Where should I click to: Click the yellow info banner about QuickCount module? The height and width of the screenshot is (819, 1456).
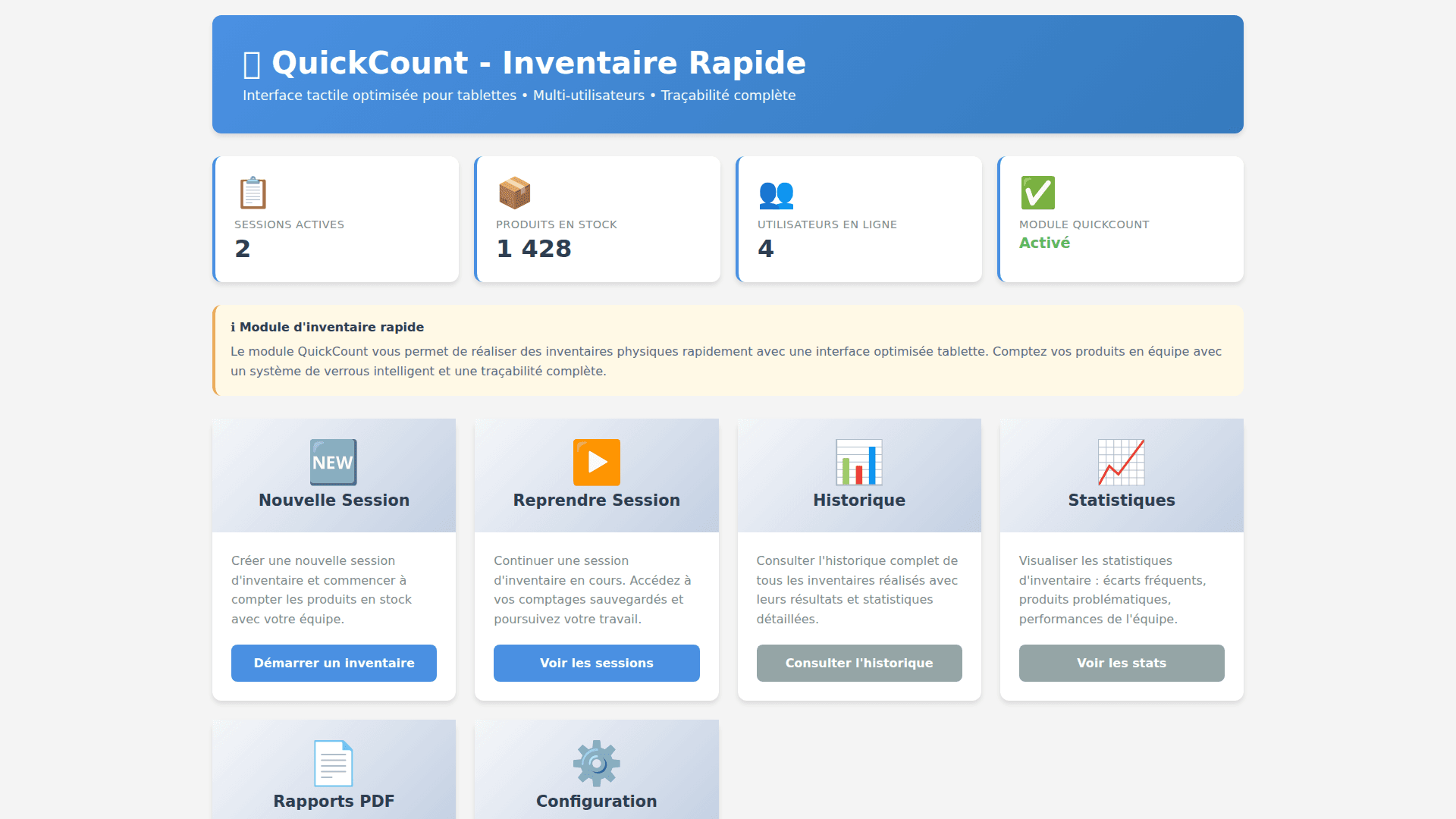(726, 350)
